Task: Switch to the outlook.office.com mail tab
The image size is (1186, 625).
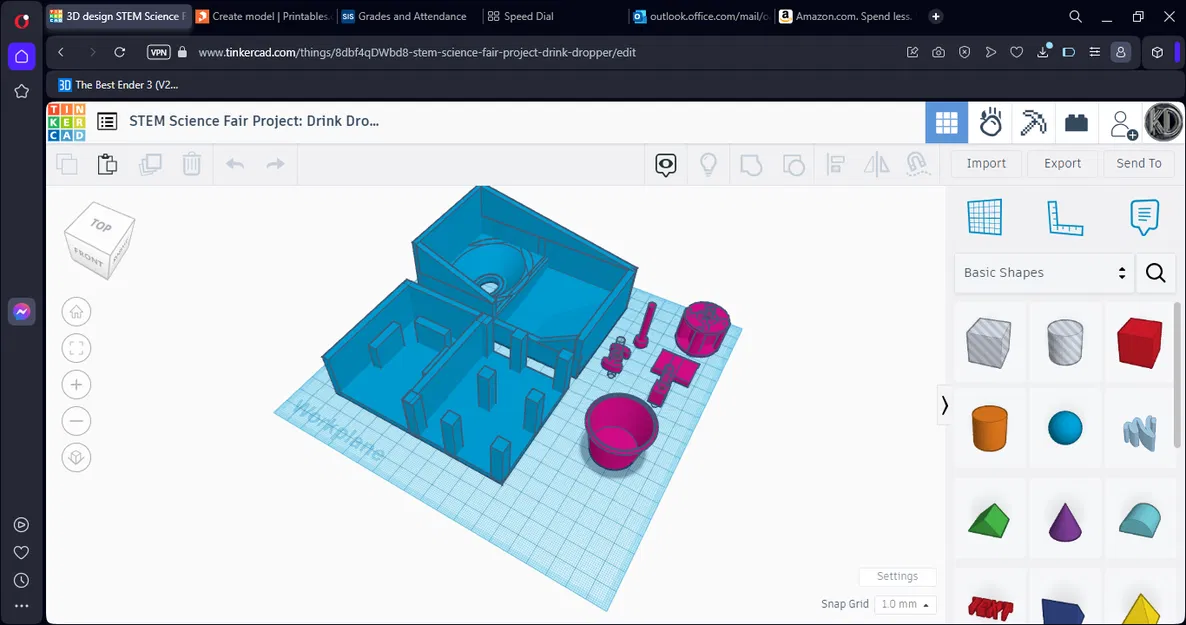Action: point(700,16)
